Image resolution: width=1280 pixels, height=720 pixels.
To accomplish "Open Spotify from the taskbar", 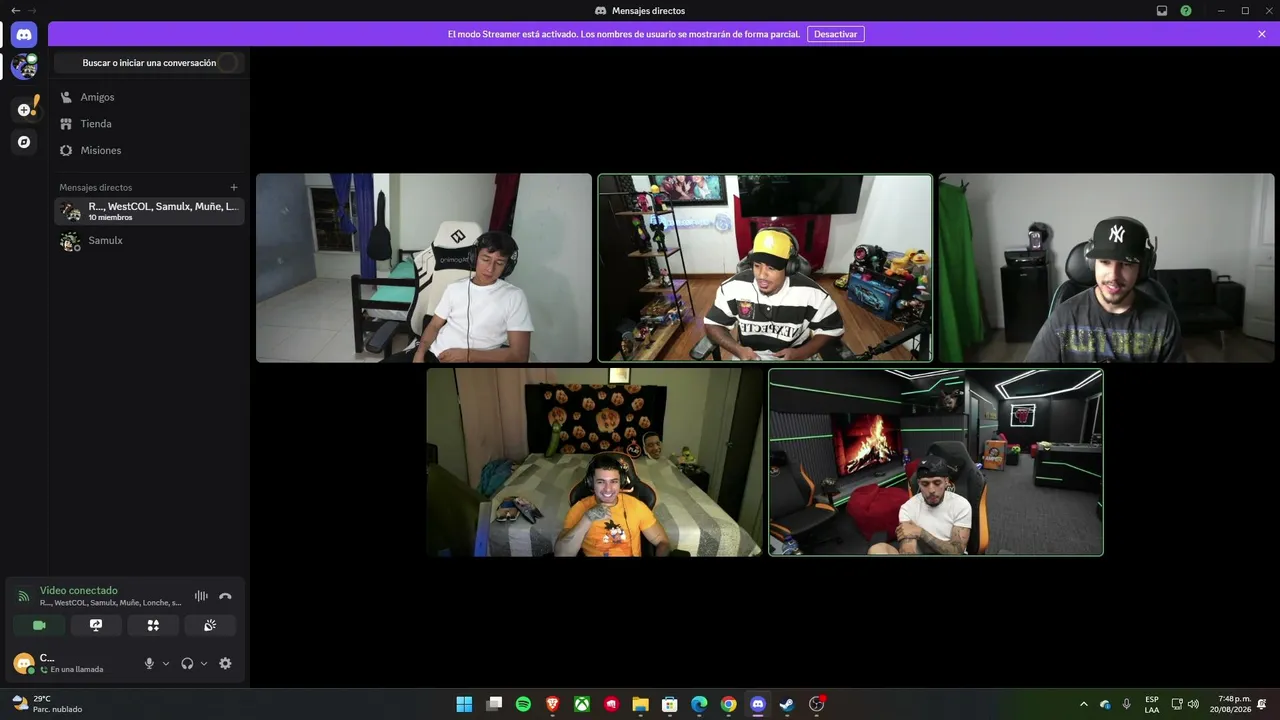I will pos(523,704).
